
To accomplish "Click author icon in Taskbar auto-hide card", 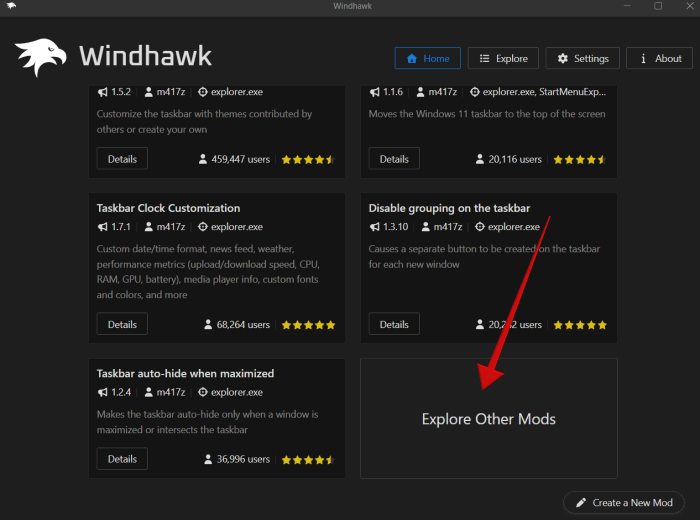I will (149, 392).
